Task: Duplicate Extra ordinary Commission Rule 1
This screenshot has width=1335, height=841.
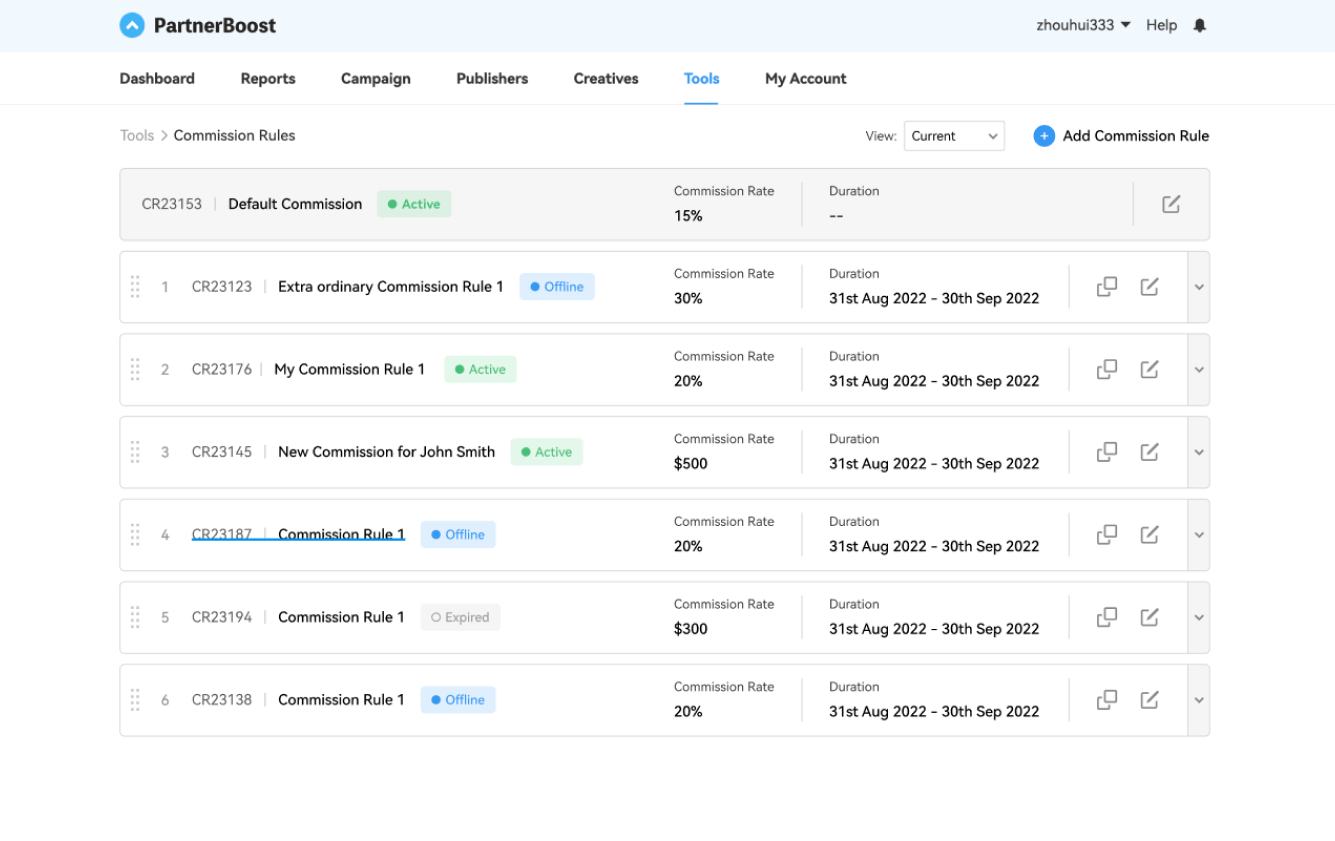Action: point(1106,287)
